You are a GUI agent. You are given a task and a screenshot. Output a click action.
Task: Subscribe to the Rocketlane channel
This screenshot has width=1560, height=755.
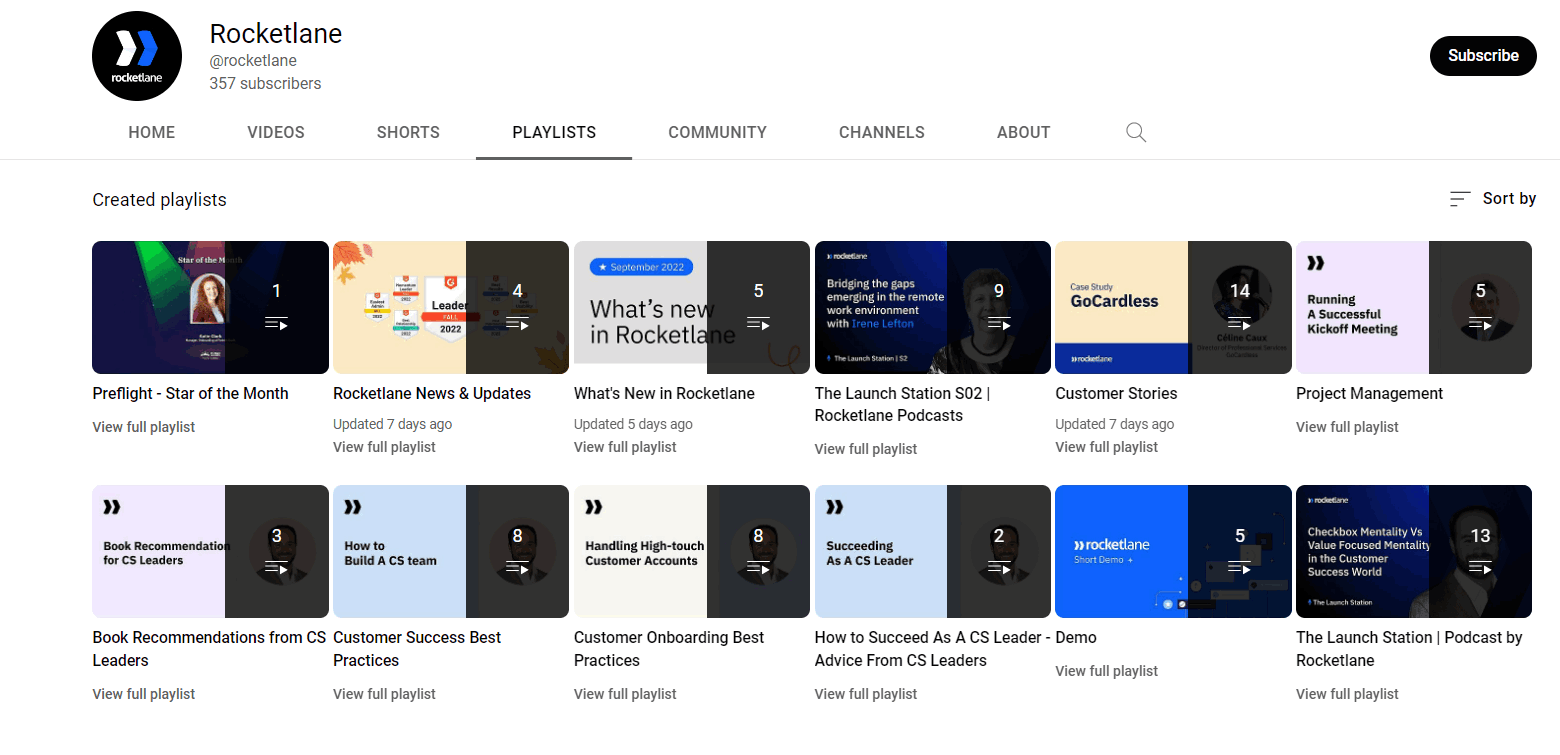[x=1482, y=56]
